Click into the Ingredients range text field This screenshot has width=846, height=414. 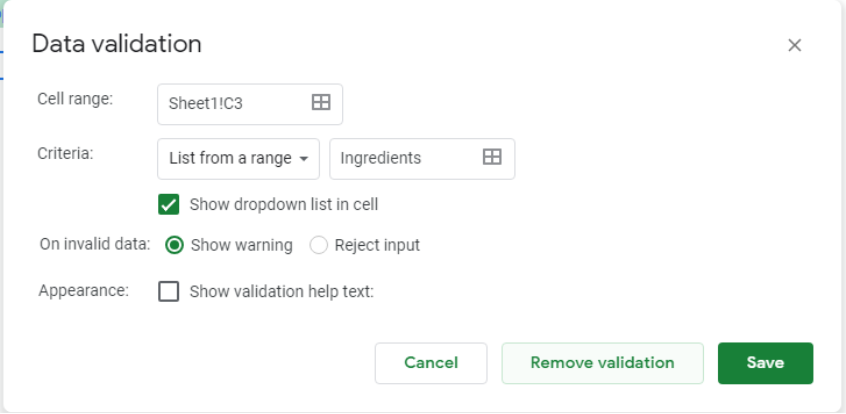pyautogui.click(x=422, y=159)
